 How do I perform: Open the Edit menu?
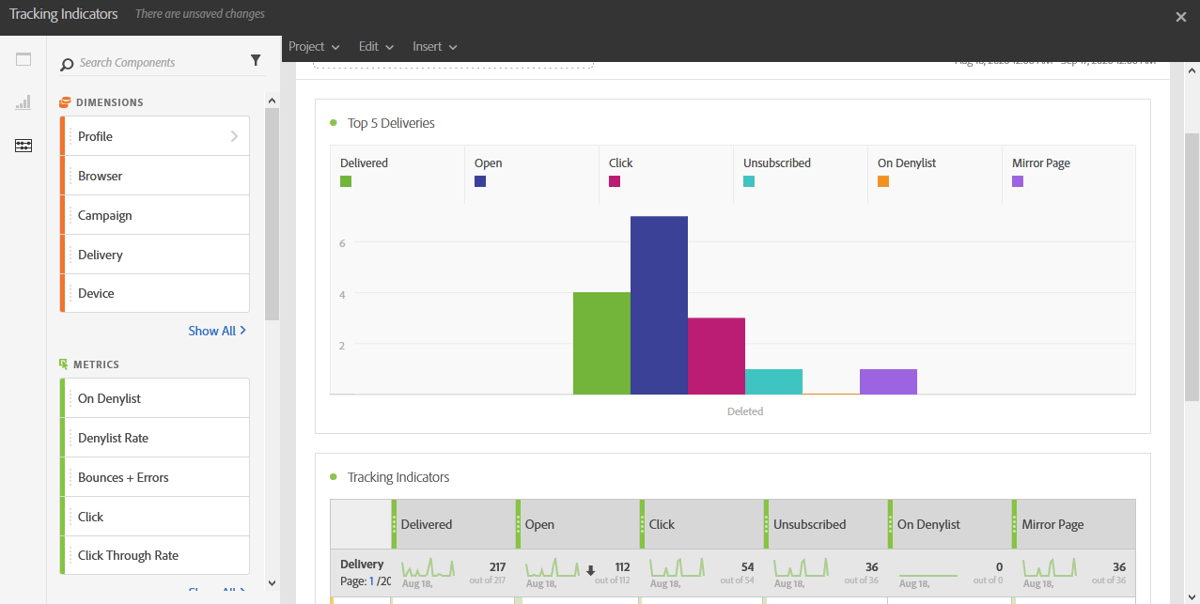[x=376, y=46]
